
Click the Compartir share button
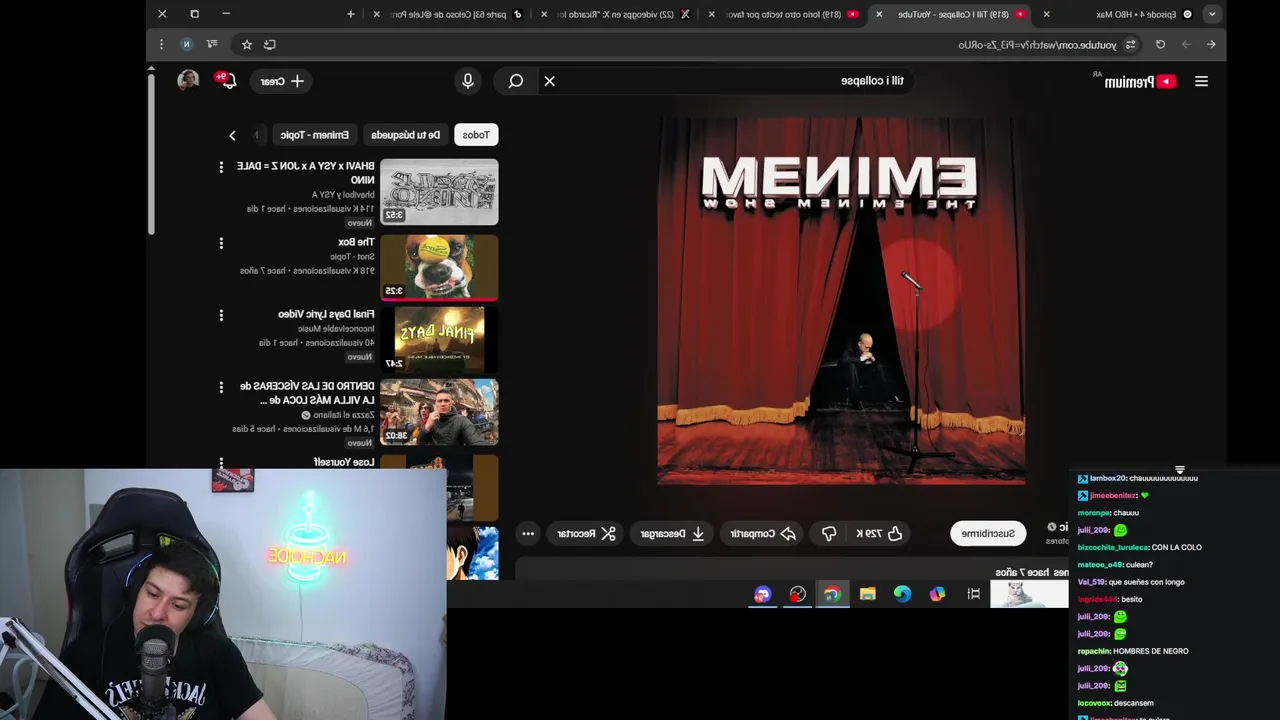[762, 533]
